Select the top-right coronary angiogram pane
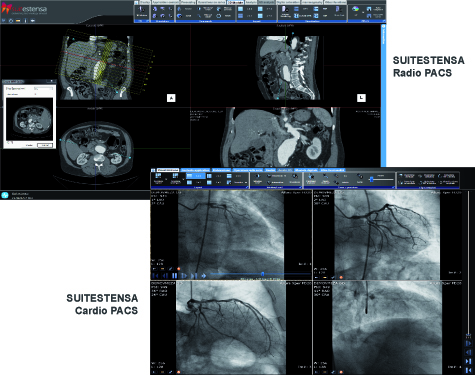 coord(387,235)
